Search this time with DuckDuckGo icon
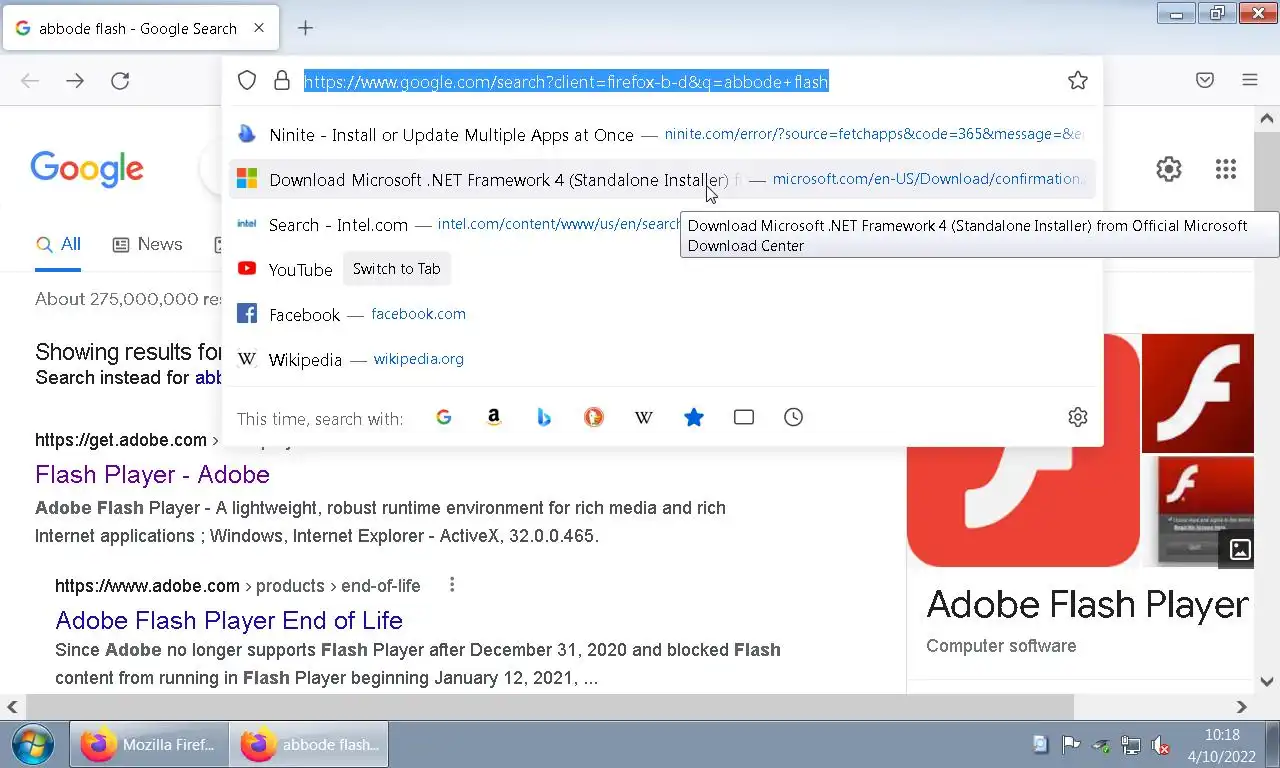The image size is (1280, 768). pyautogui.click(x=594, y=417)
